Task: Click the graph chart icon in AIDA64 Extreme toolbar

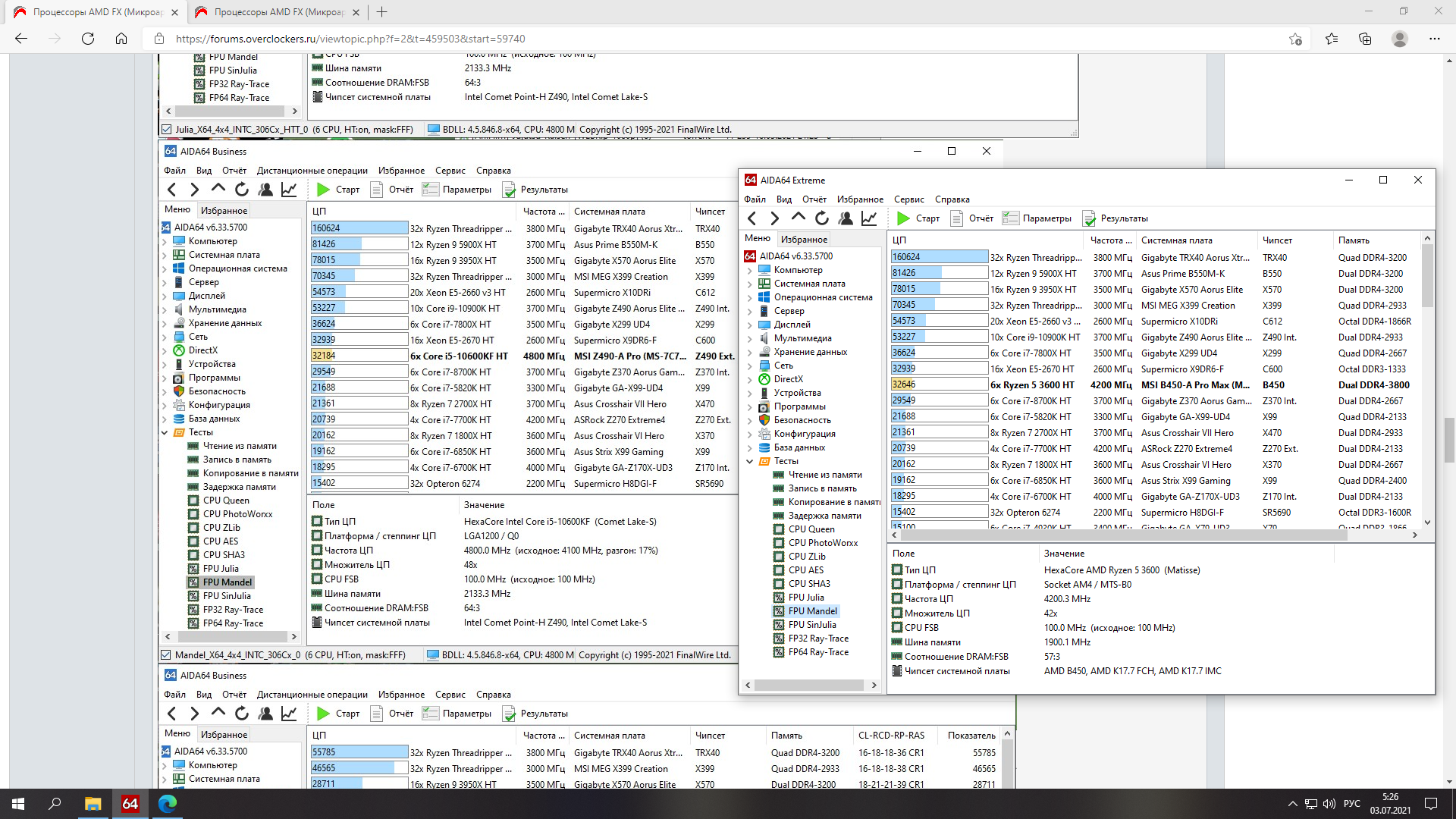Action: pyautogui.click(x=869, y=218)
